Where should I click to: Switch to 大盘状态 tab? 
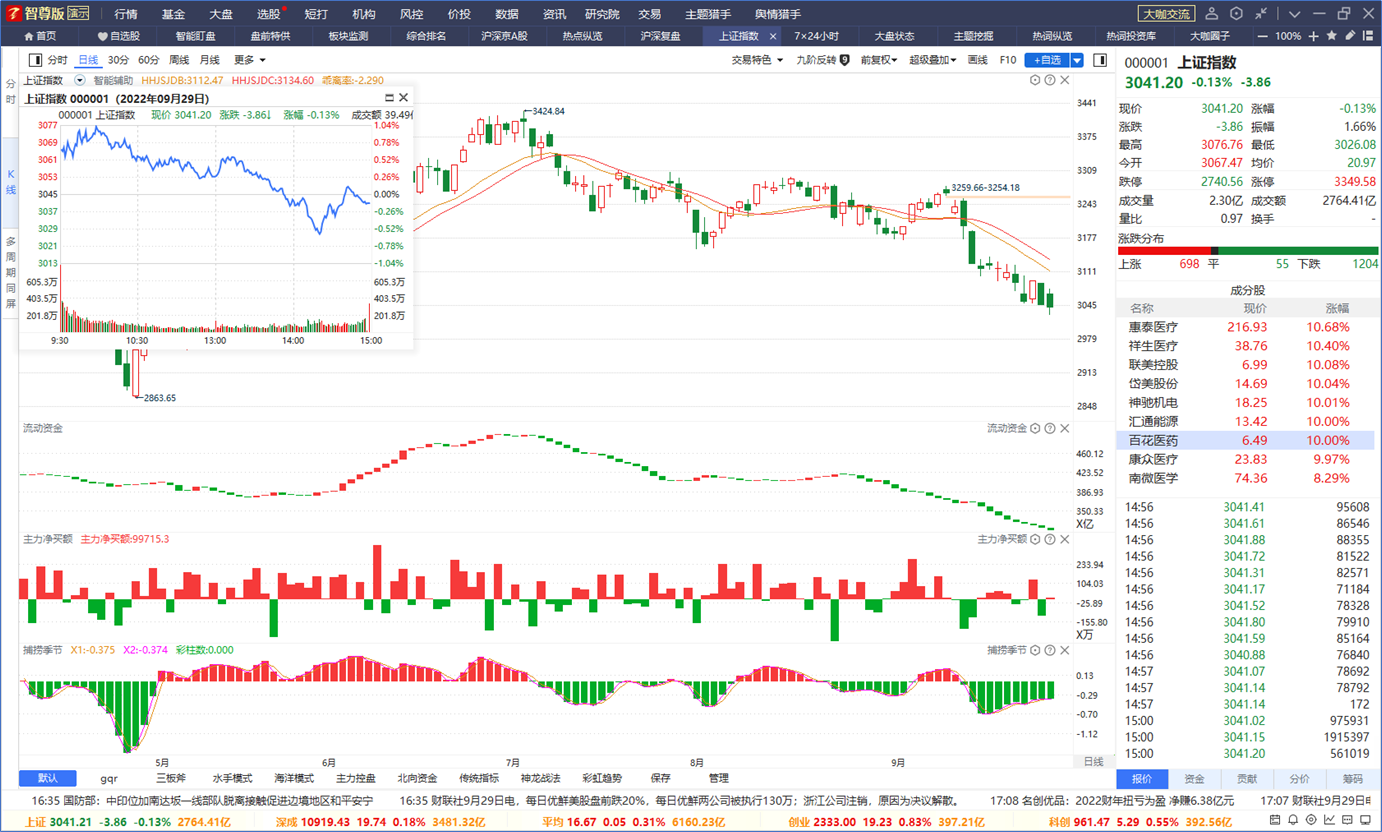coord(894,36)
